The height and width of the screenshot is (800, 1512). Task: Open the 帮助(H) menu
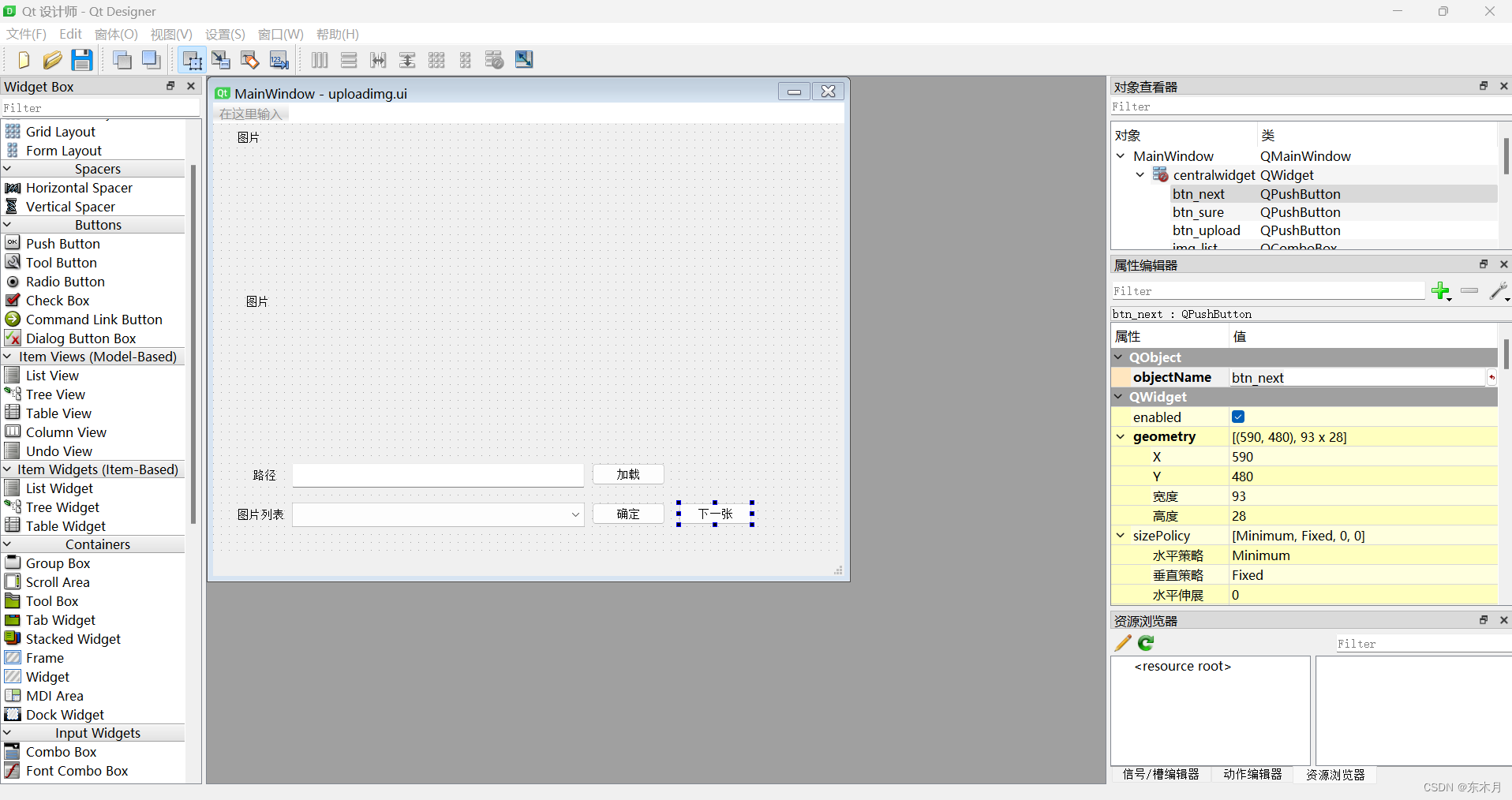point(337,34)
